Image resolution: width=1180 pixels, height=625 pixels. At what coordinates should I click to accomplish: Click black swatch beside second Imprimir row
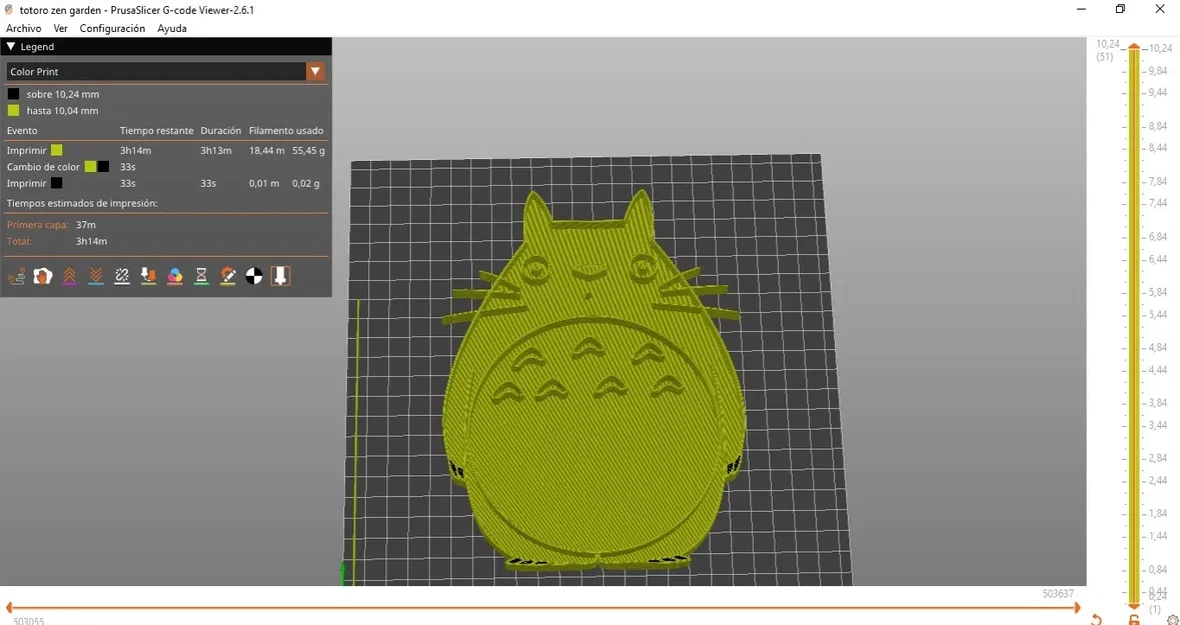tap(56, 183)
